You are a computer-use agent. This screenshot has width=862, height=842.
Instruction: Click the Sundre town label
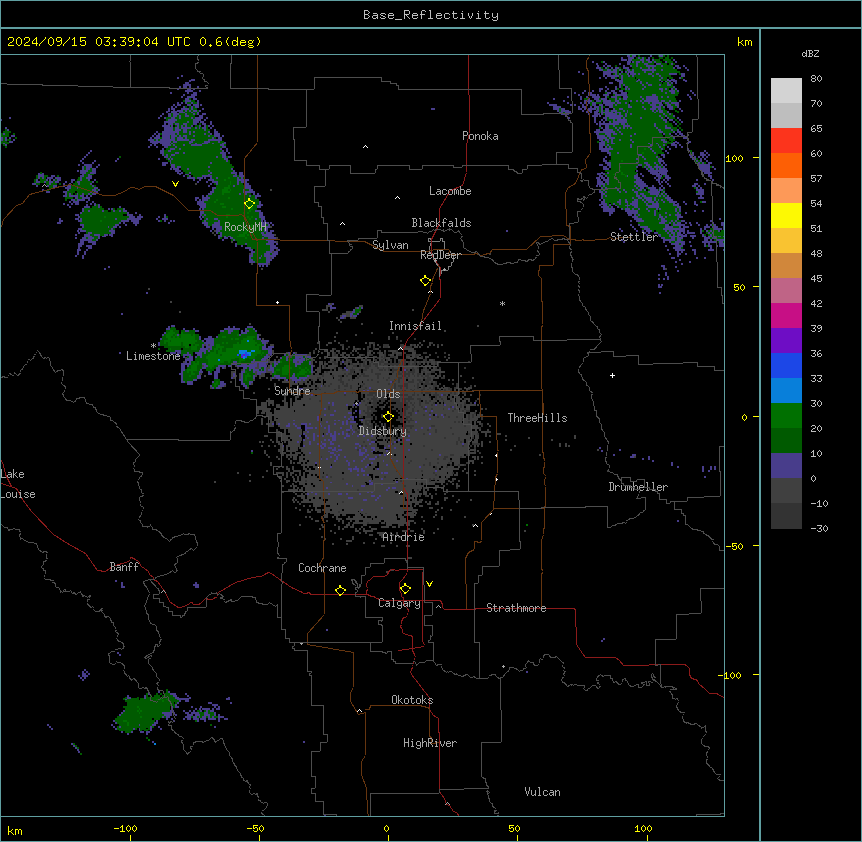tap(292, 391)
